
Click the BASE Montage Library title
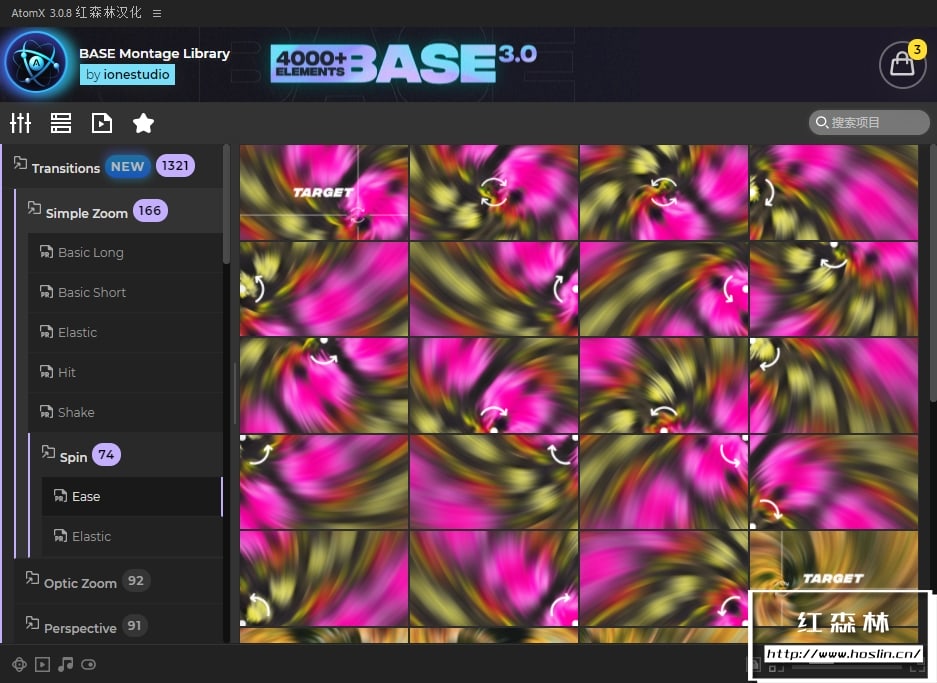[x=154, y=53]
